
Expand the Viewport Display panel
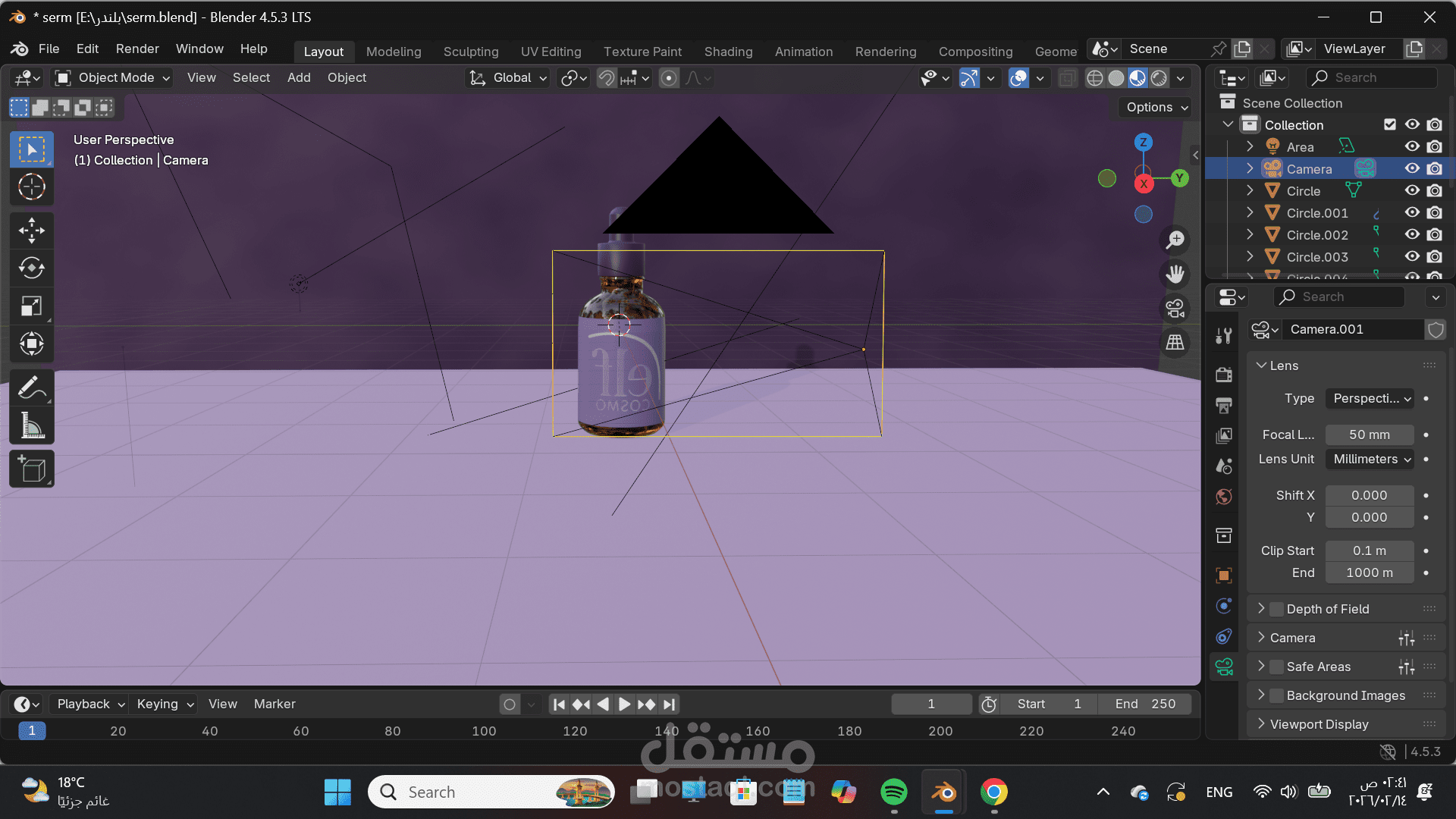pos(1319,724)
